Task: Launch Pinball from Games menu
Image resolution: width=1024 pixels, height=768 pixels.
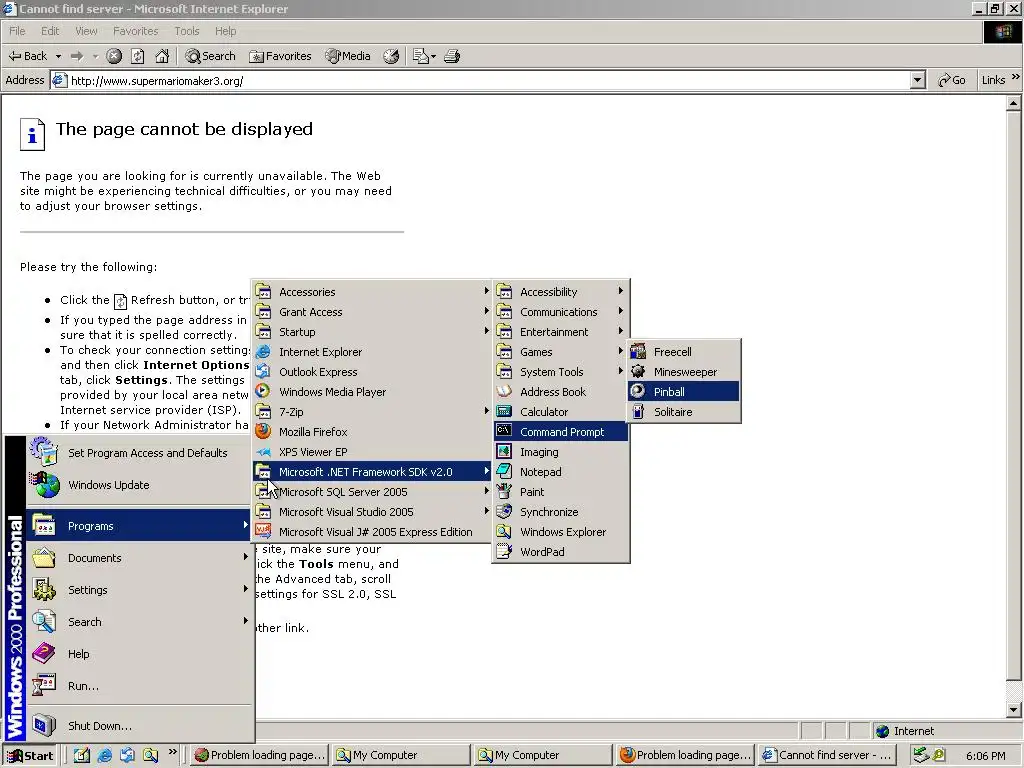Action: click(683, 392)
